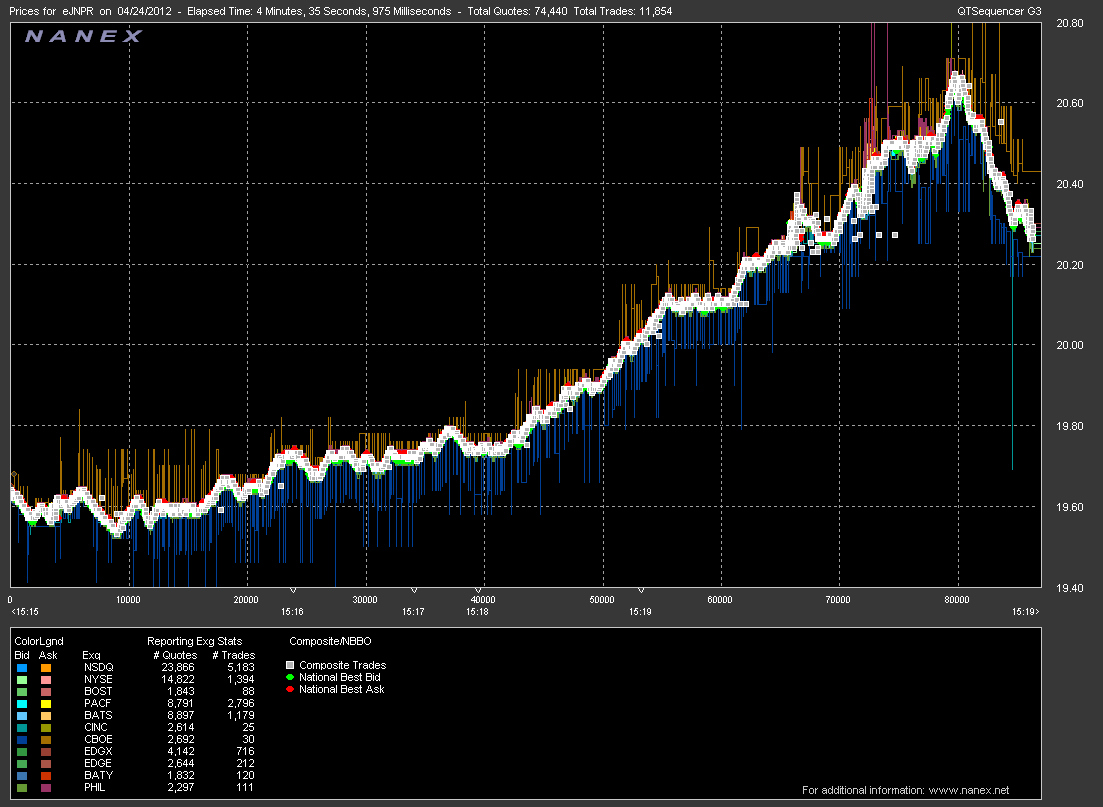Click the 15:17 time marker triangle
1103x807 pixels.
click(x=413, y=591)
